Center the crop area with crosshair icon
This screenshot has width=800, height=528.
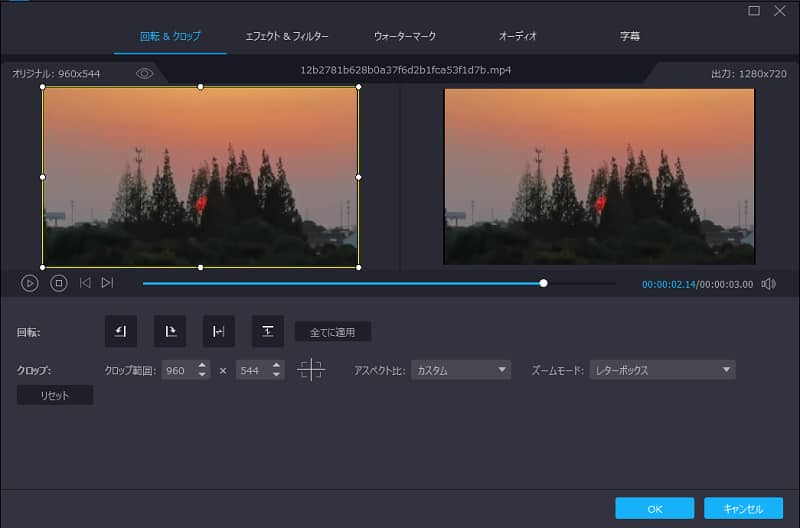(311, 370)
